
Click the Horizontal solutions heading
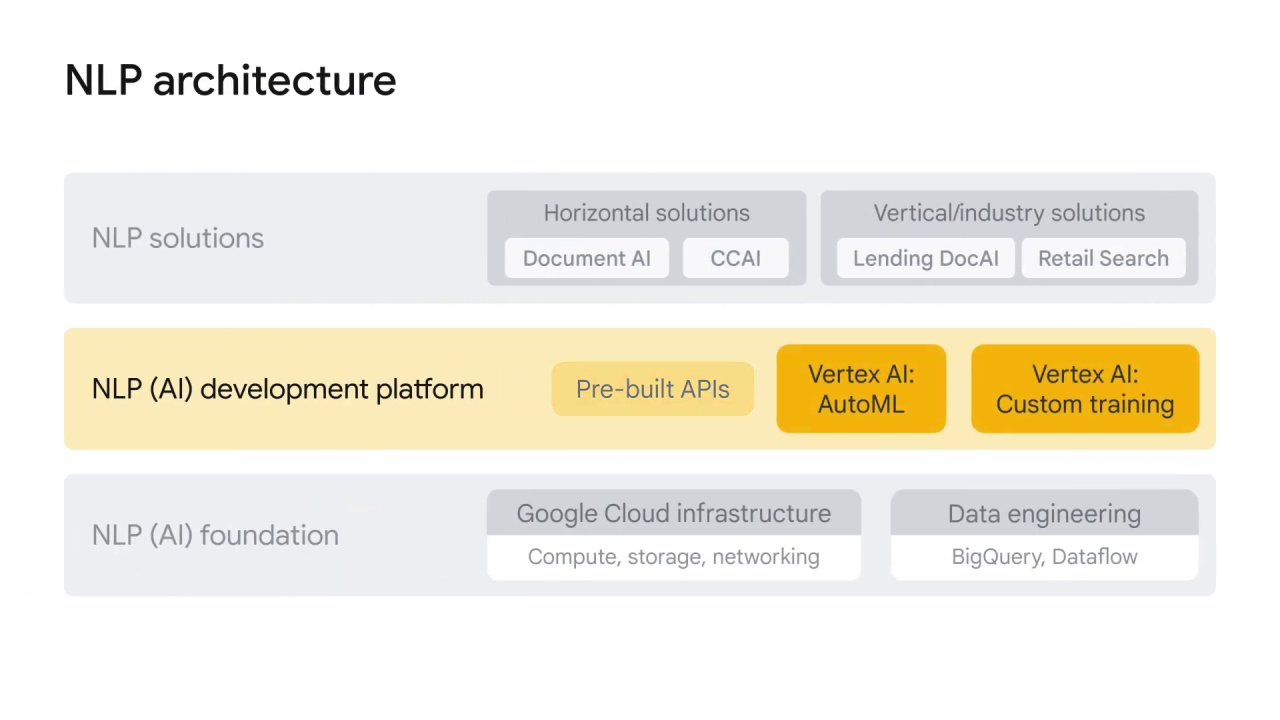(646, 213)
